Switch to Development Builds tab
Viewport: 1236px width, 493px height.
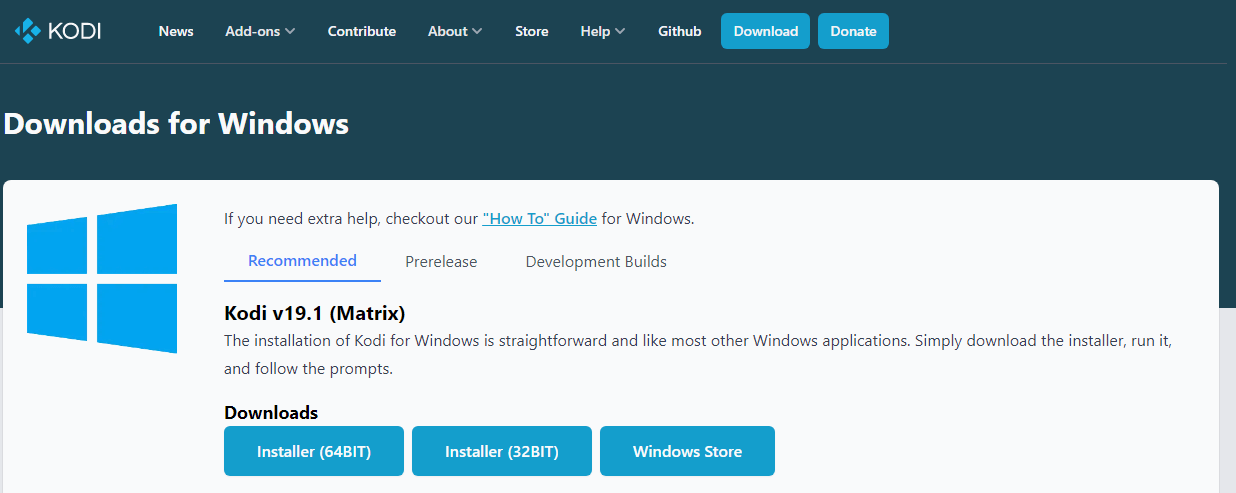coord(596,262)
